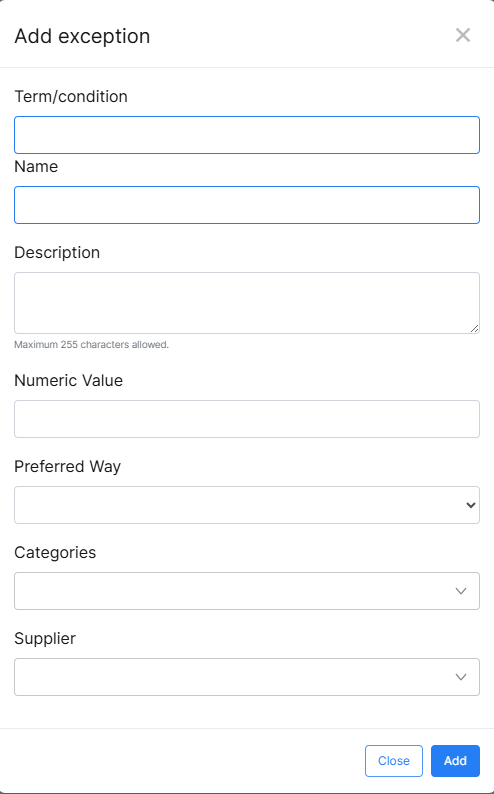The width and height of the screenshot is (494, 794).
Task: Click the Preferred Way dropdown arrow icon
Action: point(471,505)
